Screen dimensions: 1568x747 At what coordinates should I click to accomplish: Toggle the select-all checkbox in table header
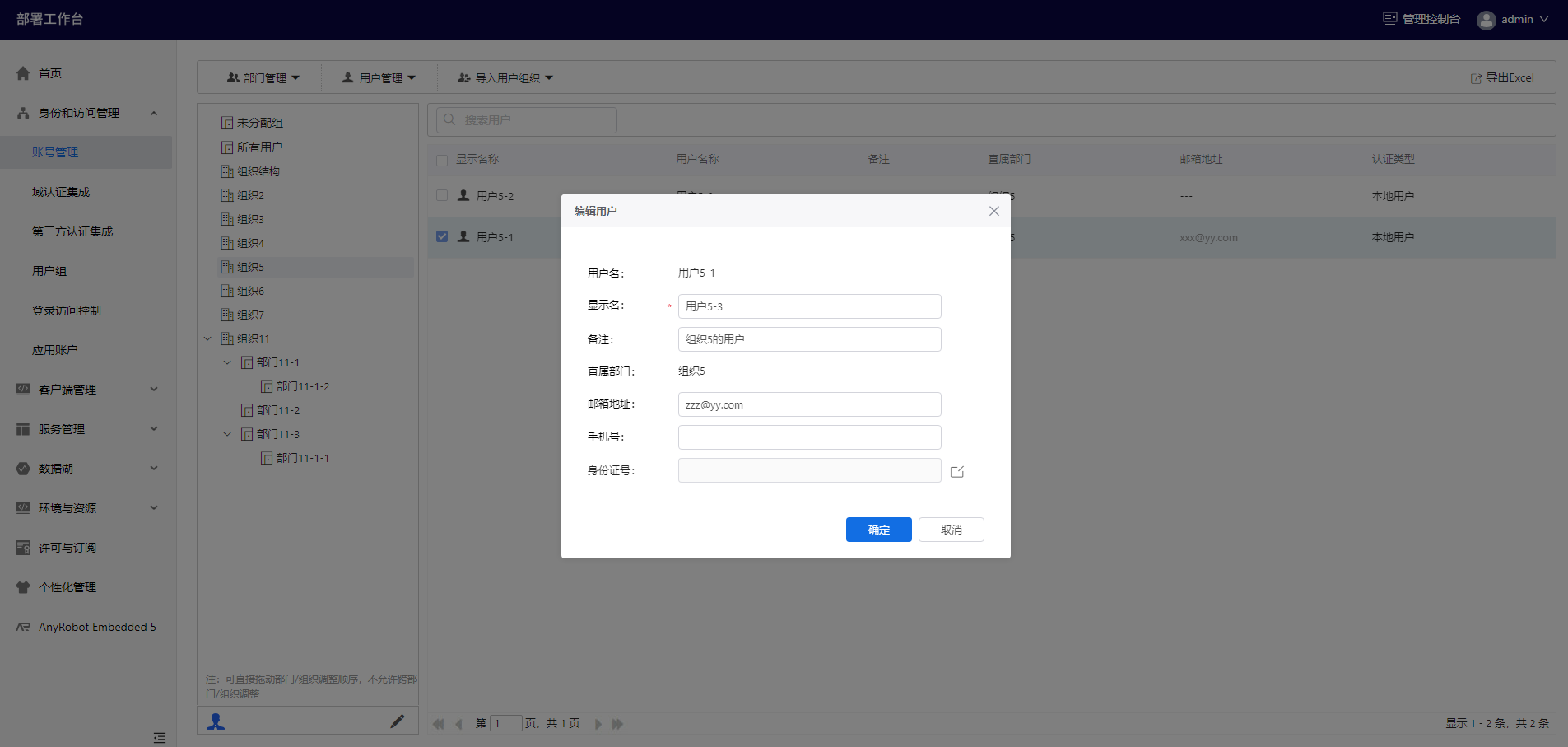point(442,160)
